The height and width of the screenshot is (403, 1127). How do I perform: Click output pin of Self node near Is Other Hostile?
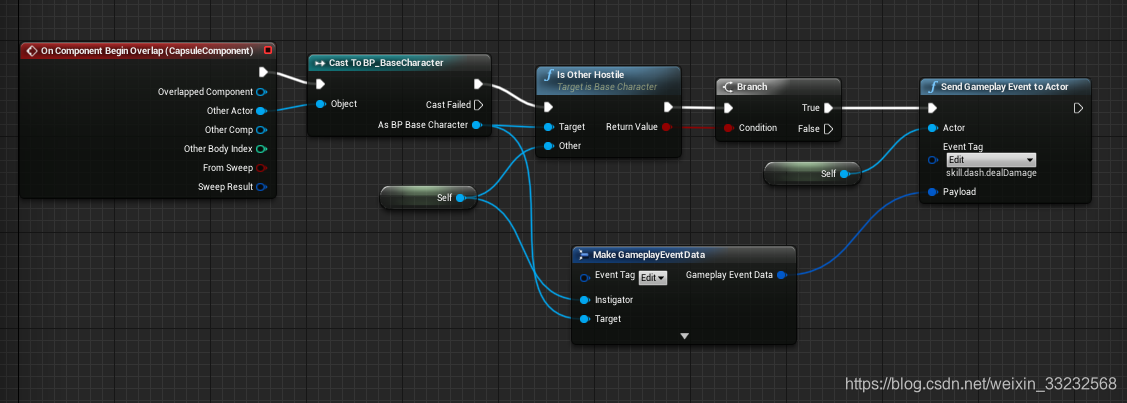[461, 198]
